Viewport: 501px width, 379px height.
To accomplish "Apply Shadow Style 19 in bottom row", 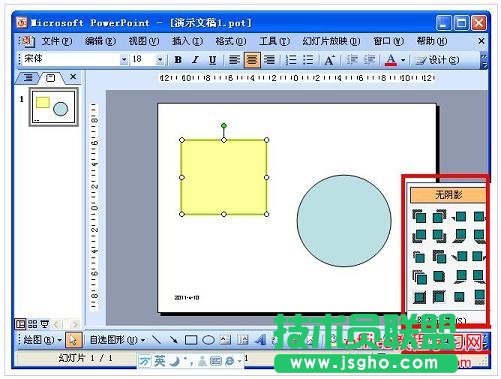I will [x=459, y=297].
